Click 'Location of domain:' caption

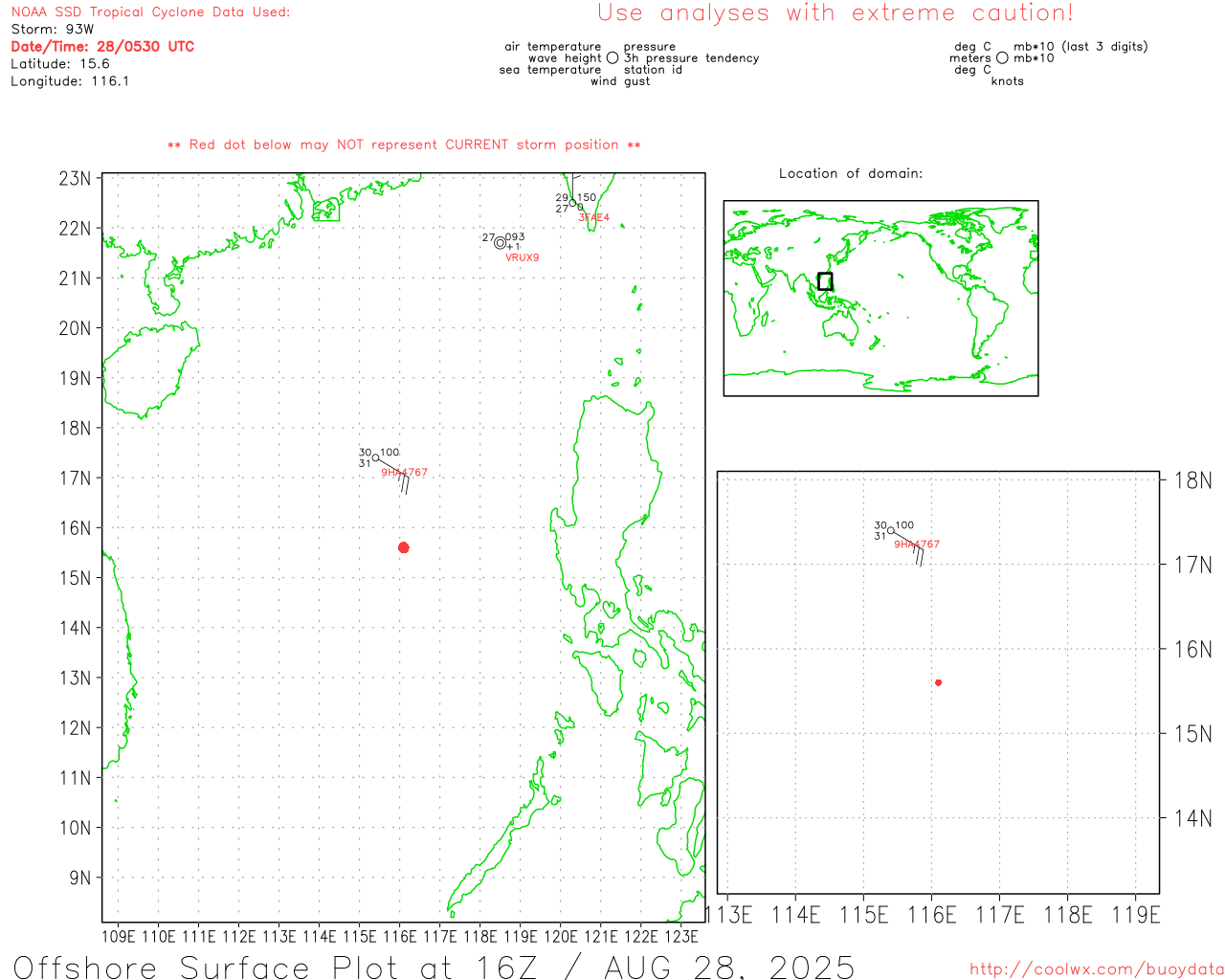click(851, 173)
